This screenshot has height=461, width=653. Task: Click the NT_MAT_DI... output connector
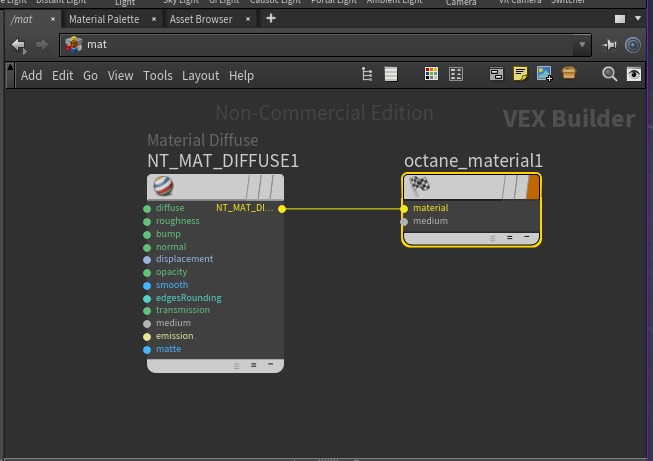282,209
